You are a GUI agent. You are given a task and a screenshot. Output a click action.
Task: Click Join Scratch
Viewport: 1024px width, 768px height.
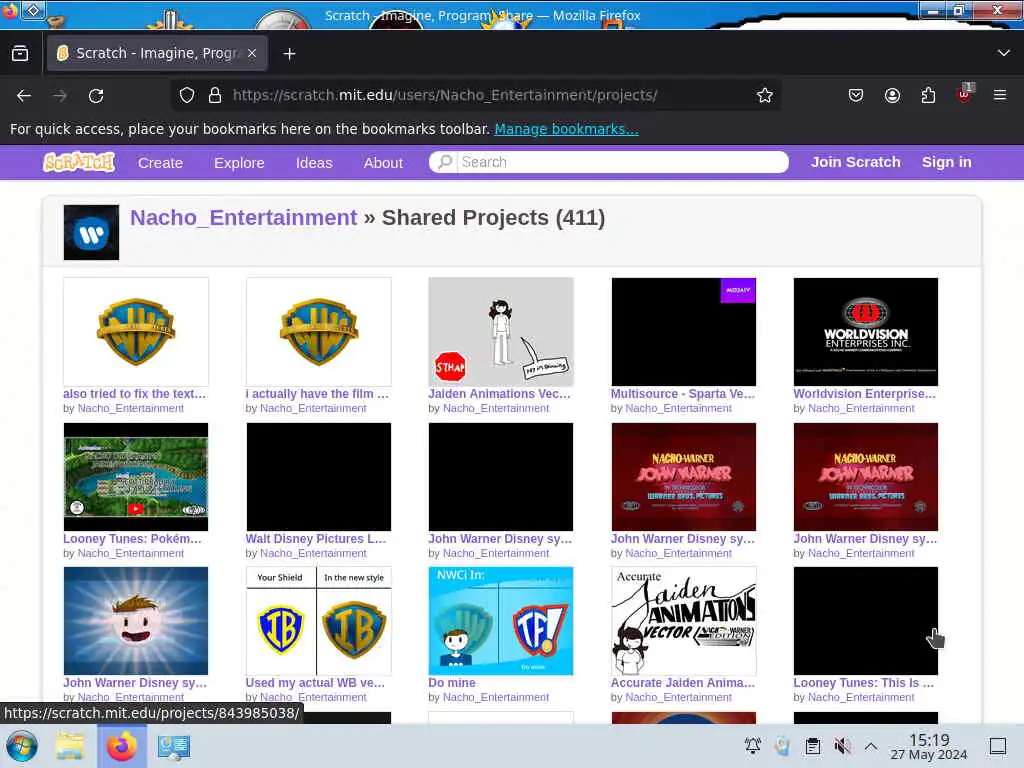(856, 162)
